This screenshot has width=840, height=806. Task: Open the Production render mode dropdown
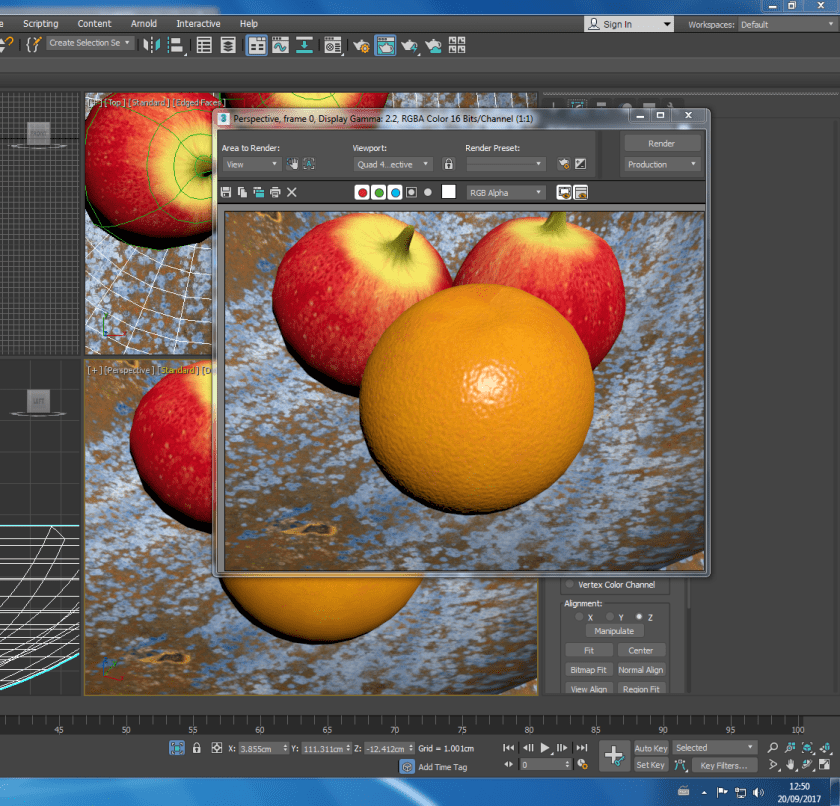coord(662,164)
